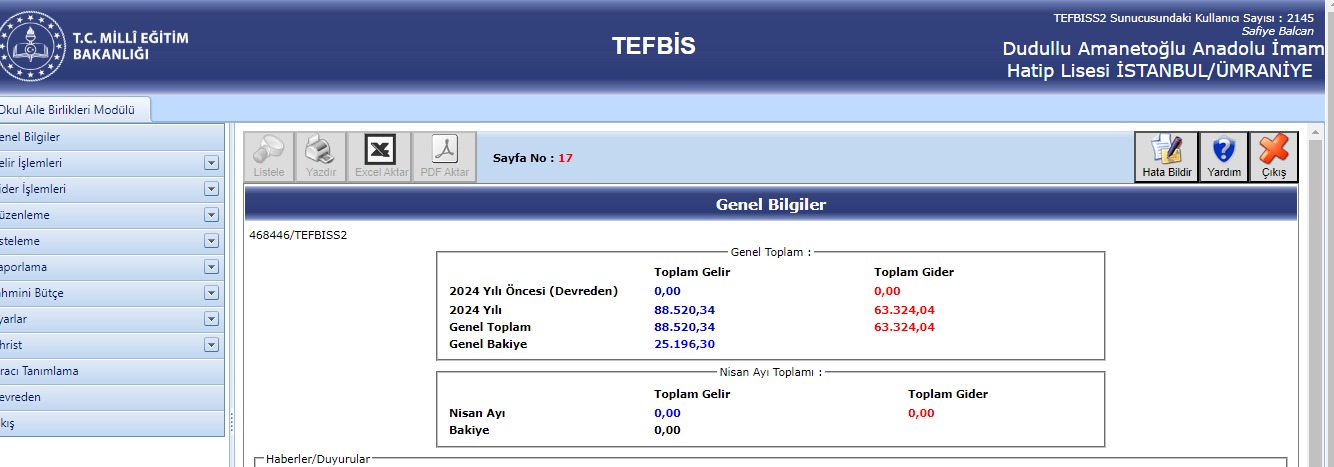Screen dimensions: 1334x467
Task: Click the Yazdır printer icon
Action: pos(321,157)
